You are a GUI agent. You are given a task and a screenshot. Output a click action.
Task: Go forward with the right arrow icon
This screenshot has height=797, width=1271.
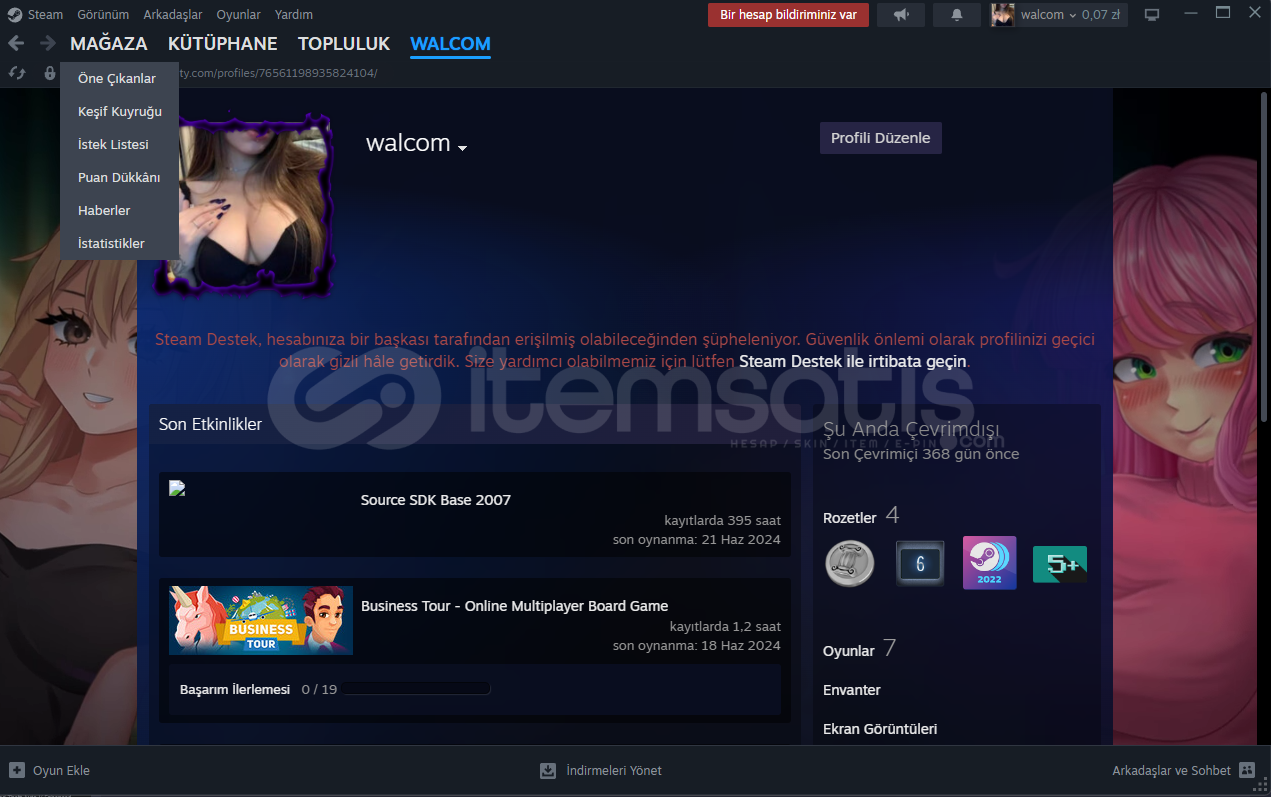click(47, 43)
